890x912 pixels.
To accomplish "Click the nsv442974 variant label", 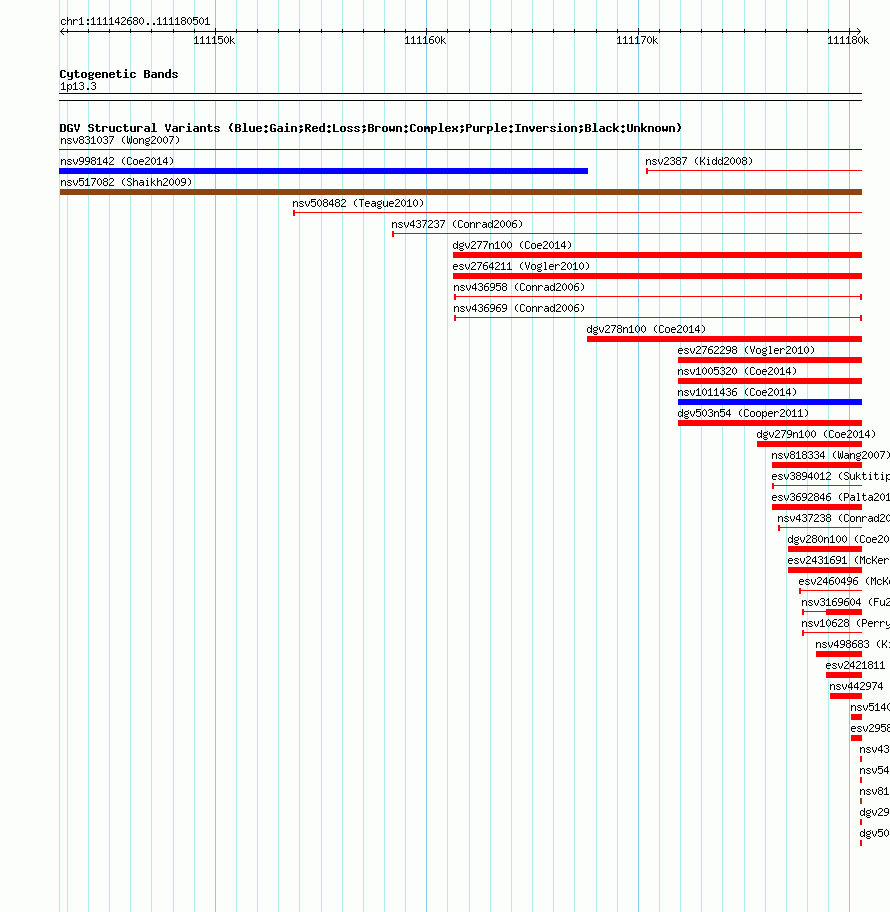I will (856, 685).
